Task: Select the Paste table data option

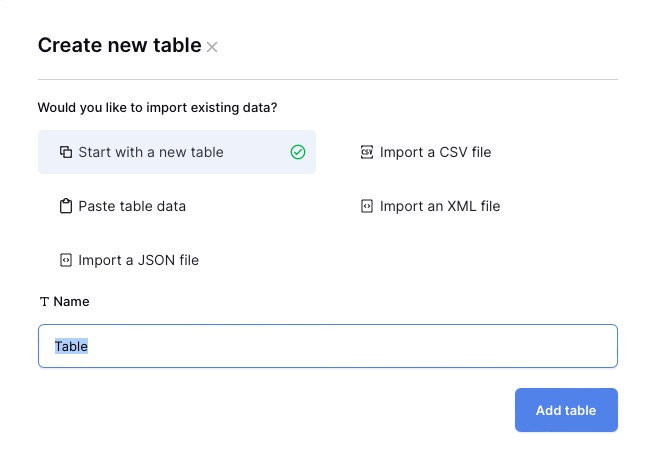Action: click(x=132, y=206)
